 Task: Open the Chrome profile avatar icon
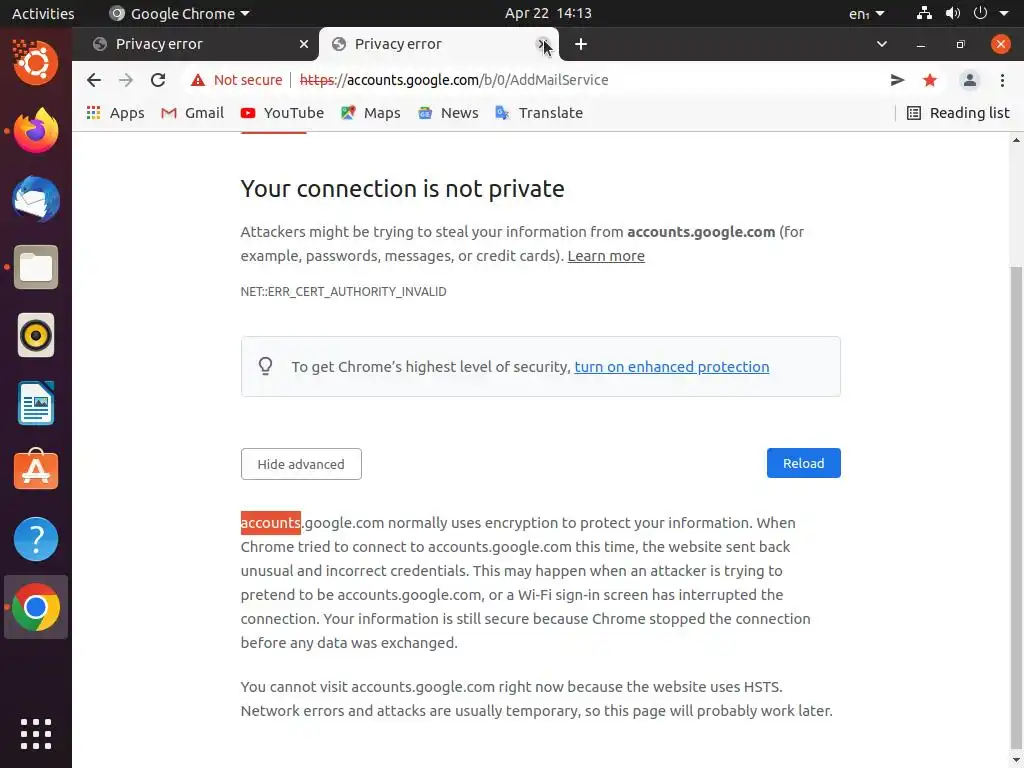click(969, 80)
